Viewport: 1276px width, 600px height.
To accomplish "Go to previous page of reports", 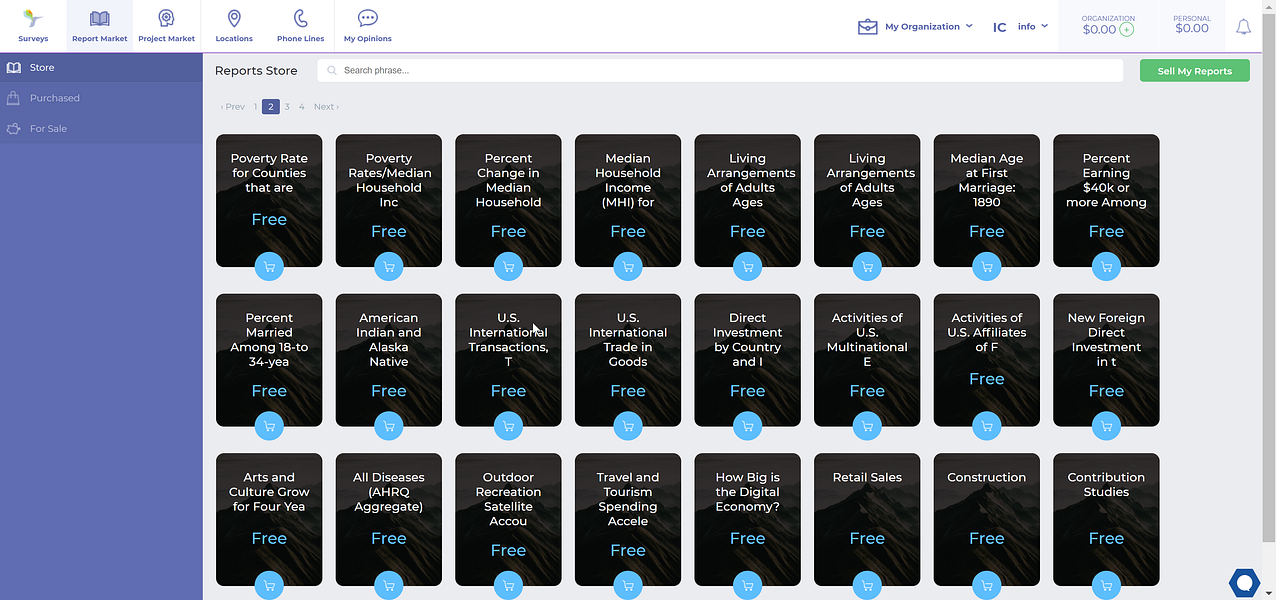I will point(232,107).
